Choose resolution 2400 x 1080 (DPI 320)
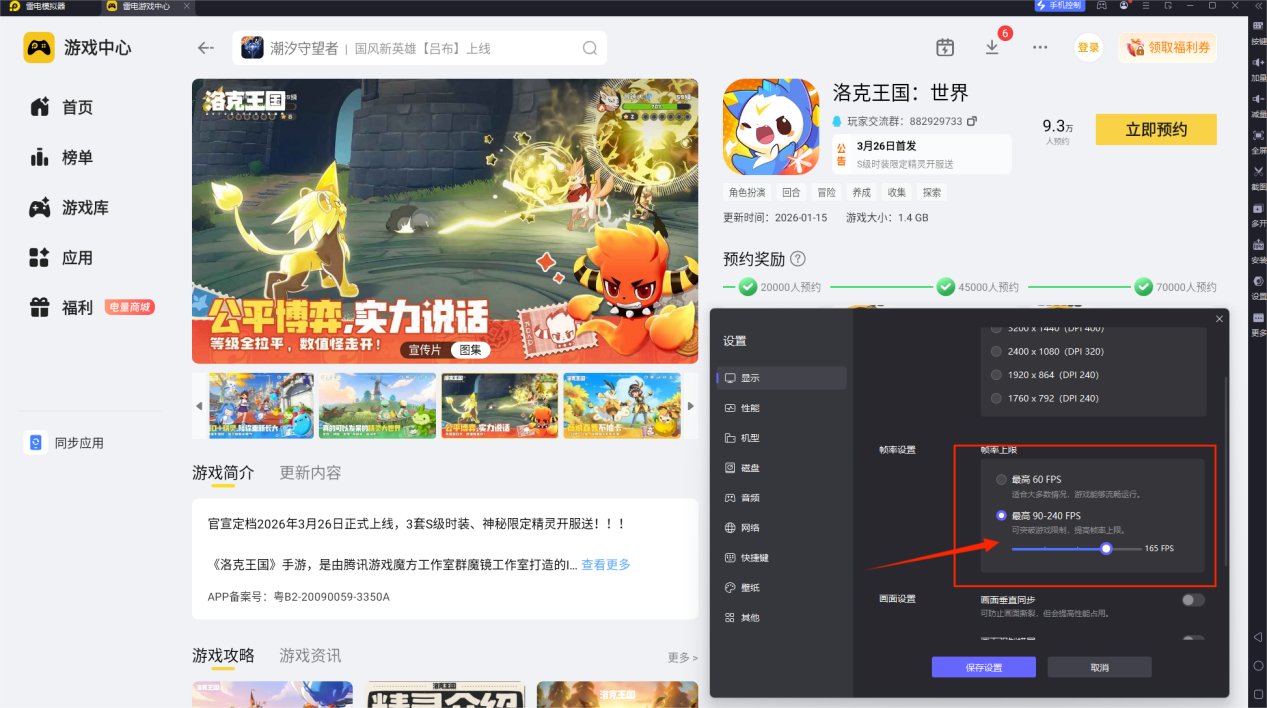The height and width of the screenshot is (708, 1267). coord(995,351)
